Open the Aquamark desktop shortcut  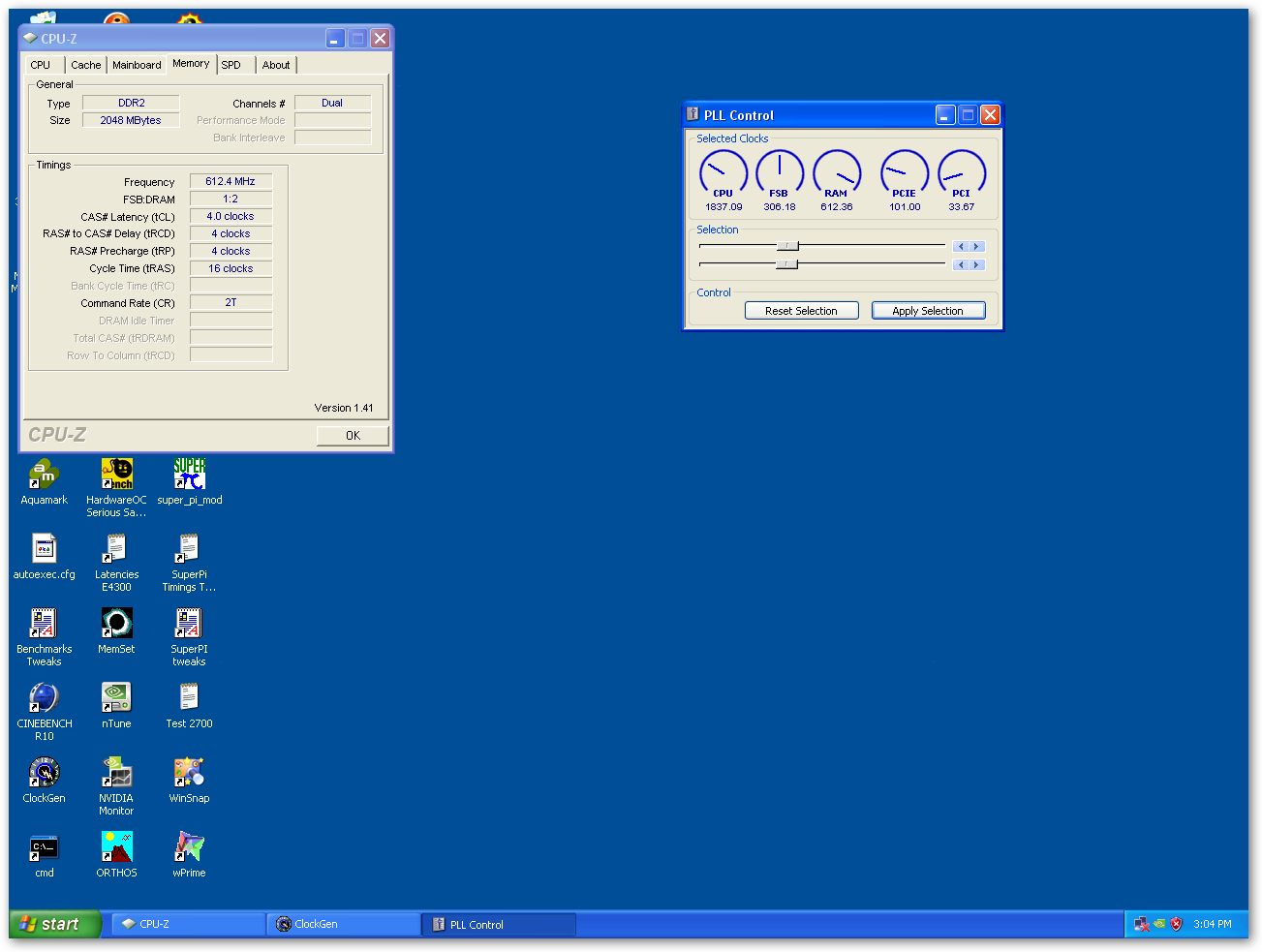(45, 475)
